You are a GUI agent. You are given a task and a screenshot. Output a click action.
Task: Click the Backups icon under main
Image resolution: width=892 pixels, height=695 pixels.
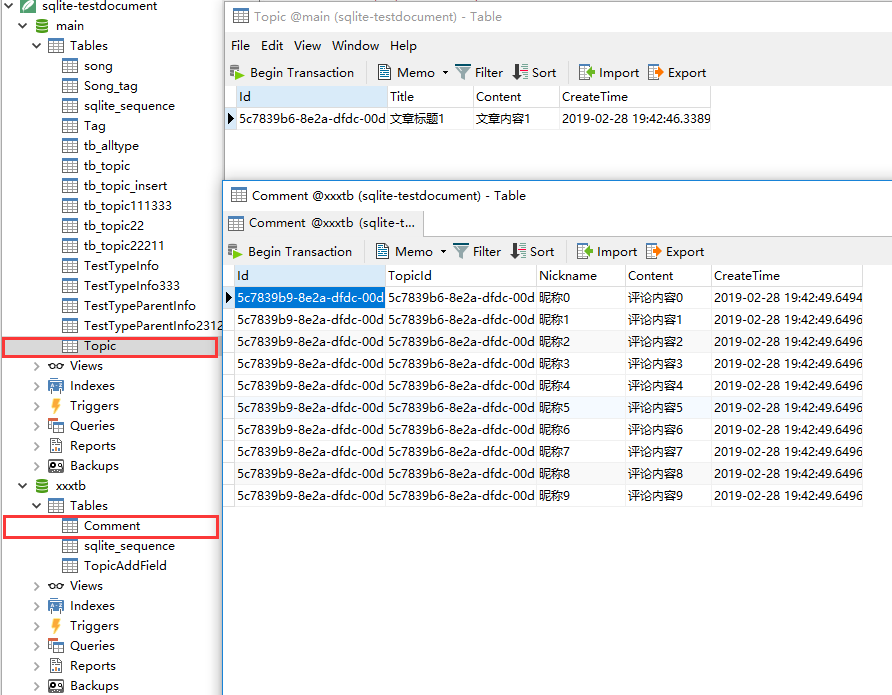pos(56,466)
